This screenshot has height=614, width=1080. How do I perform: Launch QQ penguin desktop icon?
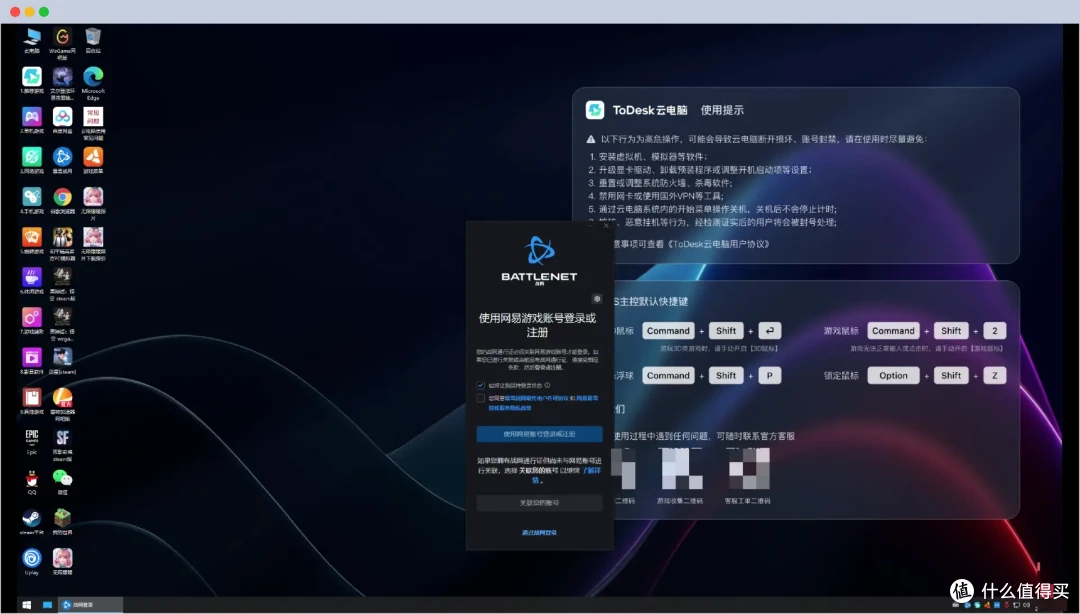click(32, 478)
